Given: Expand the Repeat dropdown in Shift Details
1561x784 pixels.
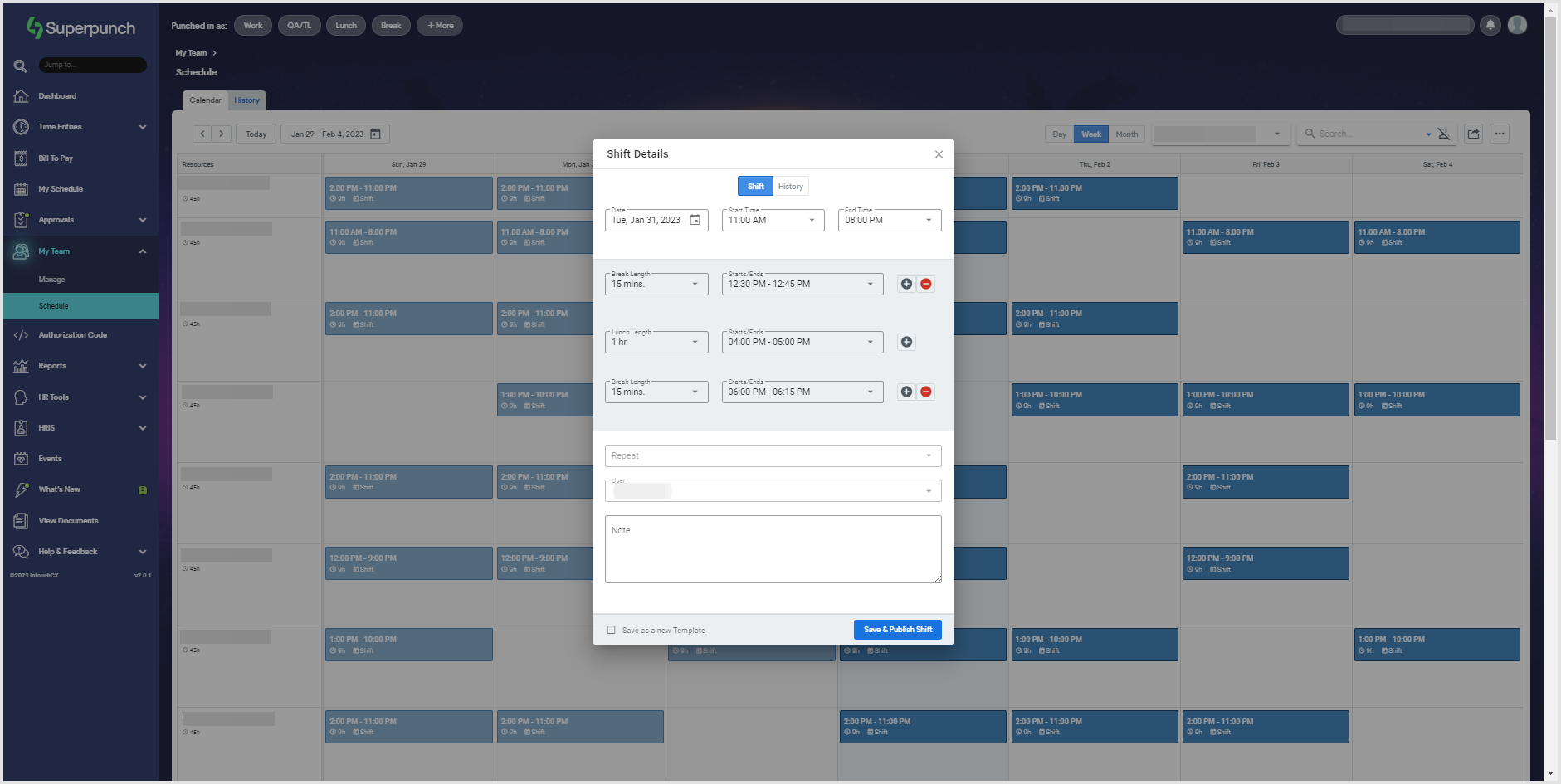Looking at the screenshot, I should point(772,455).
